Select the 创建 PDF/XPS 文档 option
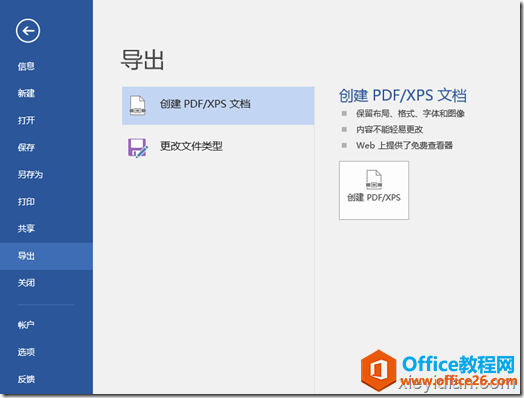Image resolution: width=524 pixels, height=398 pixels. pyautogui.click(x=218, y=106)
